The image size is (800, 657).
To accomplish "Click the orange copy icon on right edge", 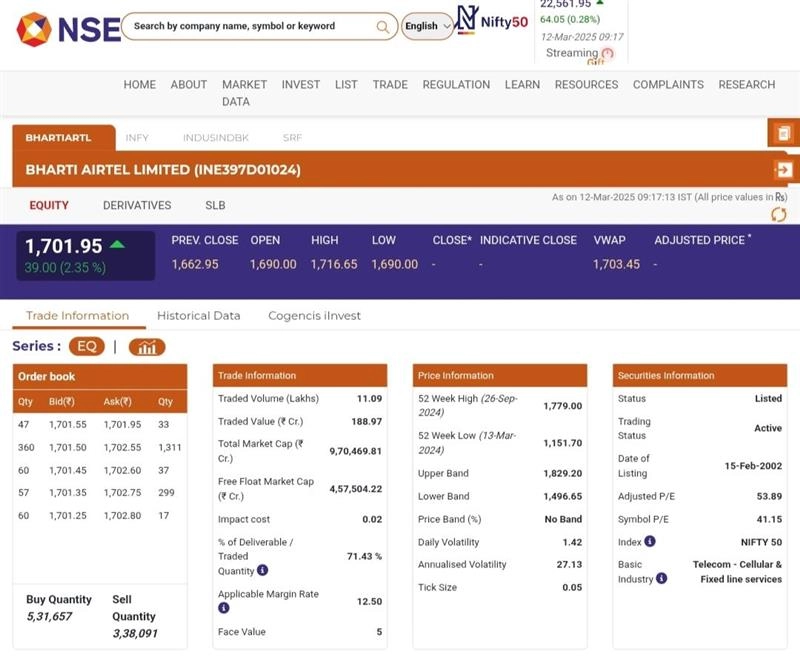I will click(783, 133).
